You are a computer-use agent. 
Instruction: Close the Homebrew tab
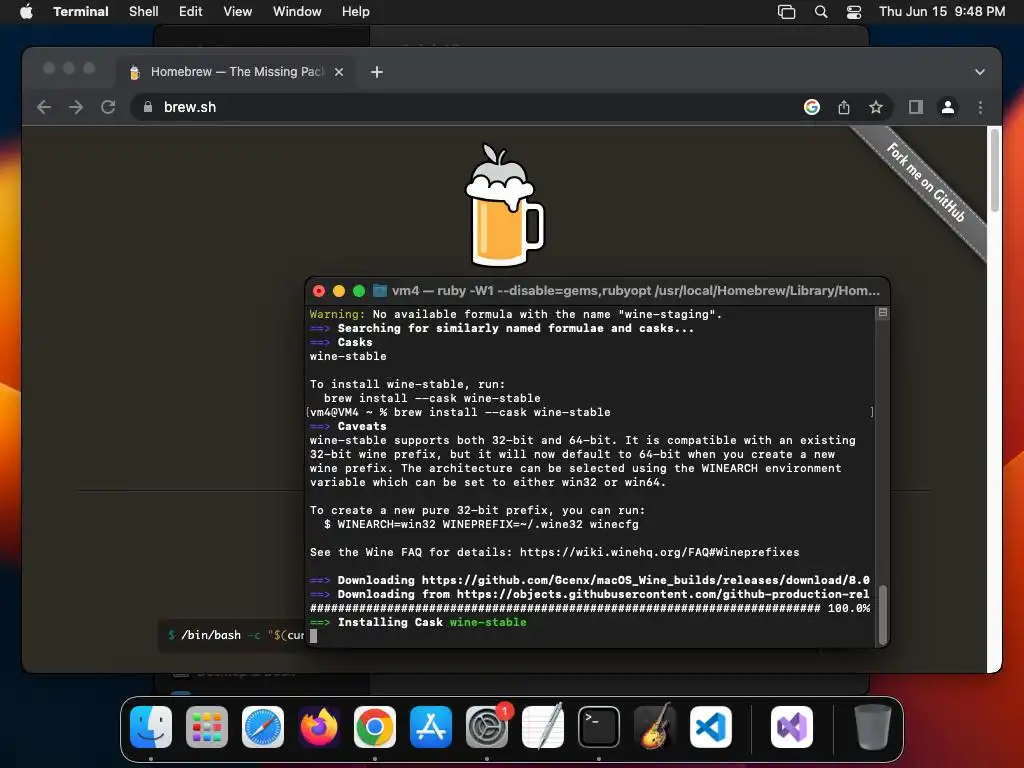tap(339, 72)
